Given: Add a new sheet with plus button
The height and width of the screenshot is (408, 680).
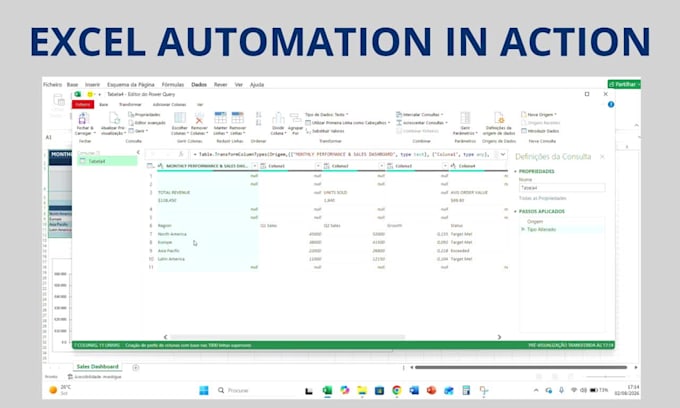Looking at the screenshot, I should [x=136, y=368].
